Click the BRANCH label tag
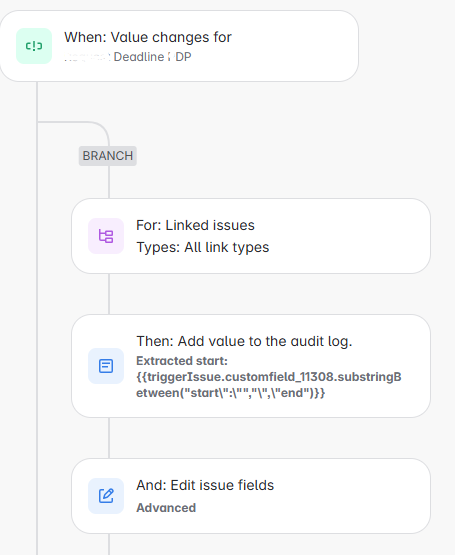Viewport: 455px width, 555px height. (x=108, y=156)
